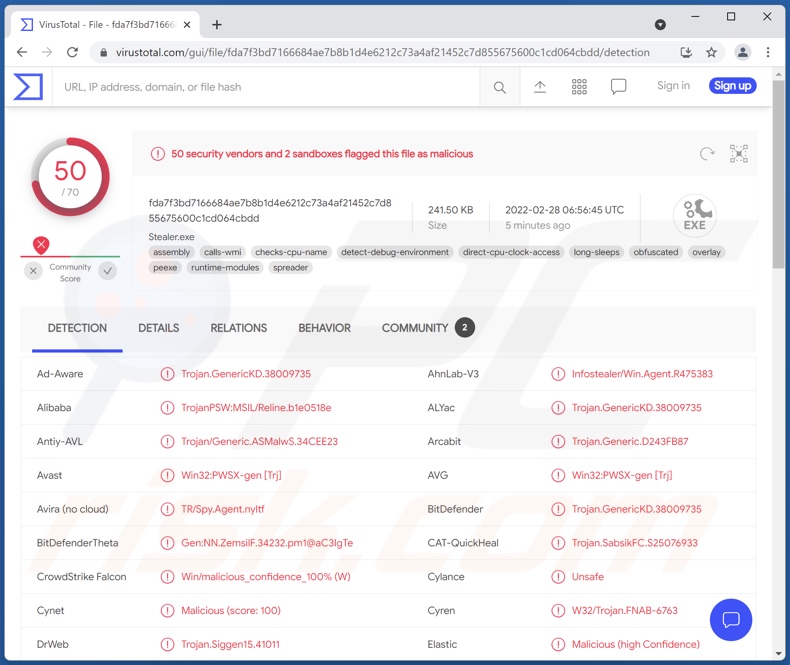Screen dimensions: 790x665
Task: Click the tab search dropdown circle
Action: point(660,25)
